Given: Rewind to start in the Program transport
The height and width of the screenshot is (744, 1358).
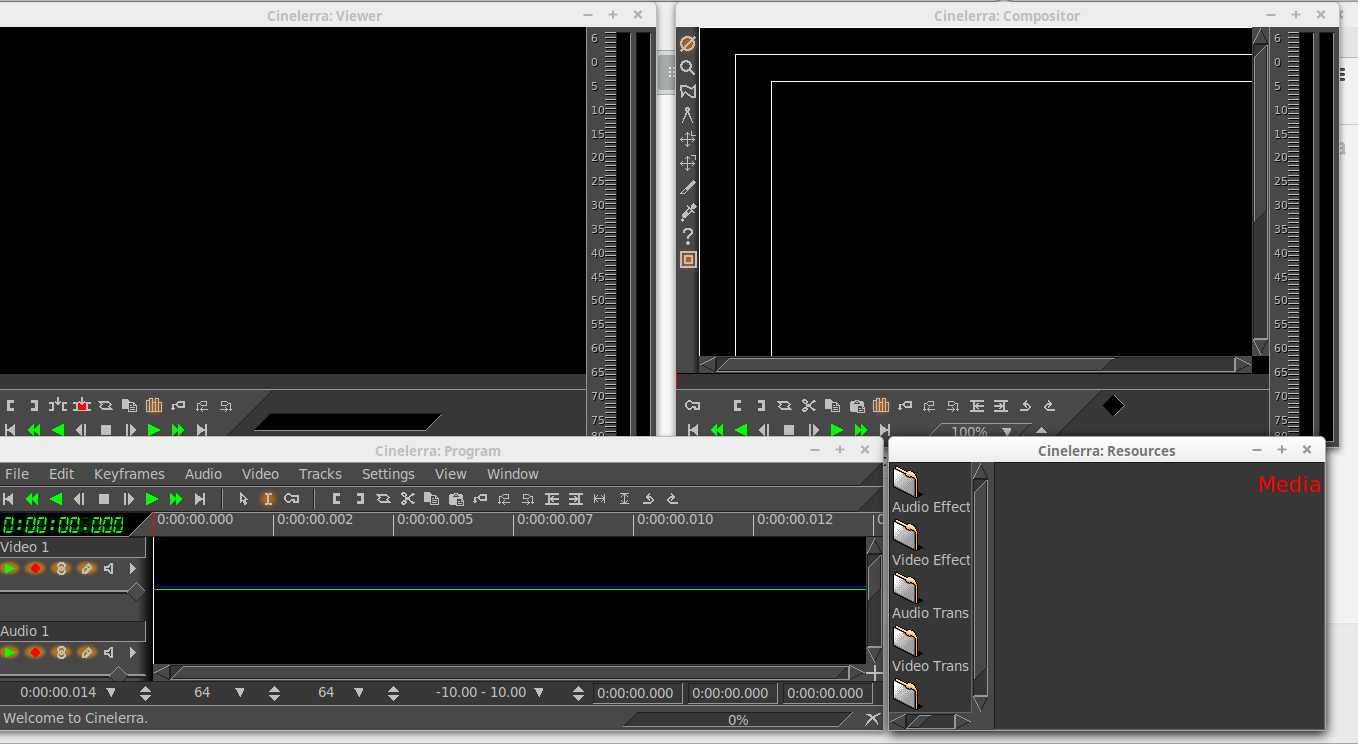Looking at the screenshot, I should click(x=8, y=498).
